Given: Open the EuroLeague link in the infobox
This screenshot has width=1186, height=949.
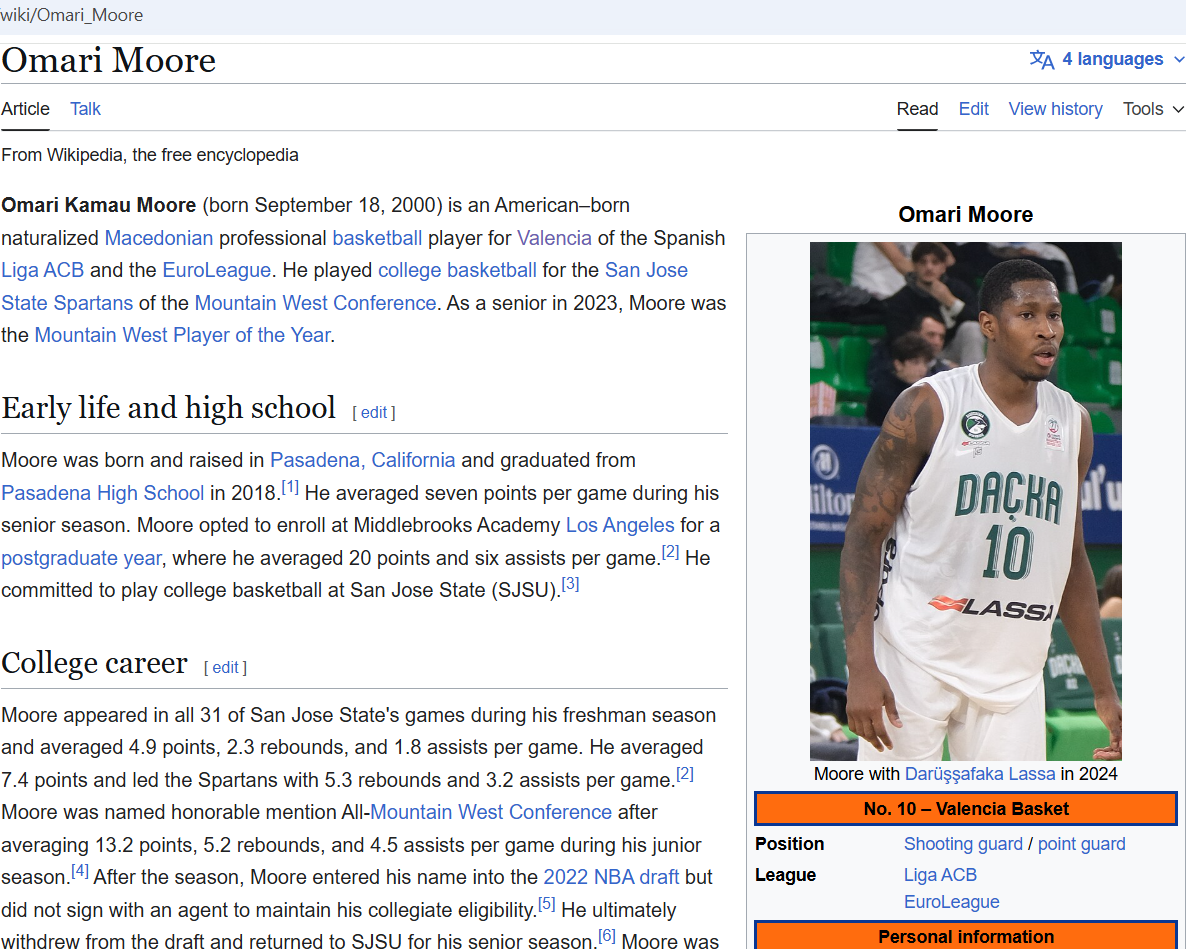Looking at the screenshot, I should pyautogui.click(x=951, y=902).
